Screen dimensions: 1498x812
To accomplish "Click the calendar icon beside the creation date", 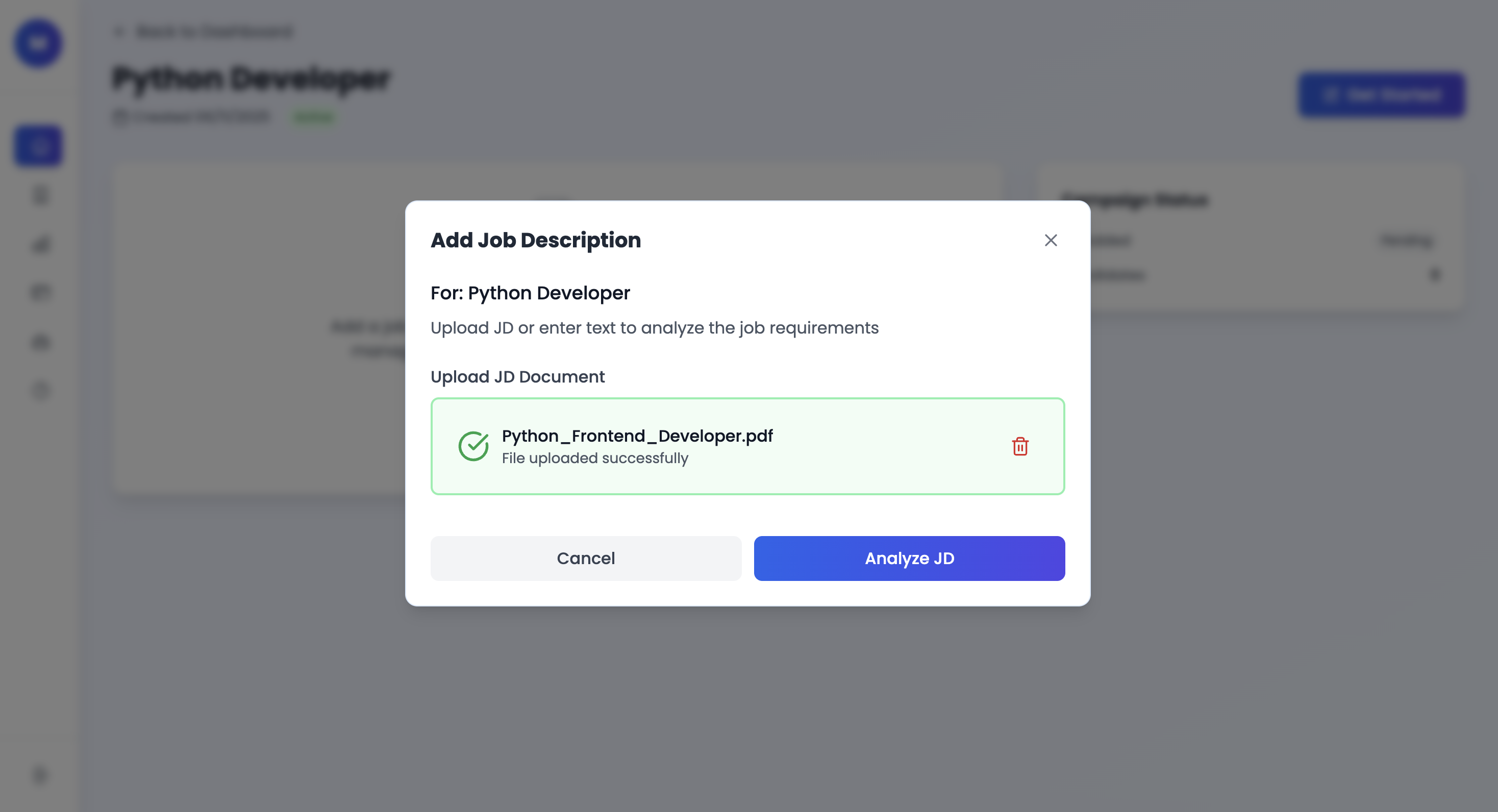I will (x=120, y=116).
